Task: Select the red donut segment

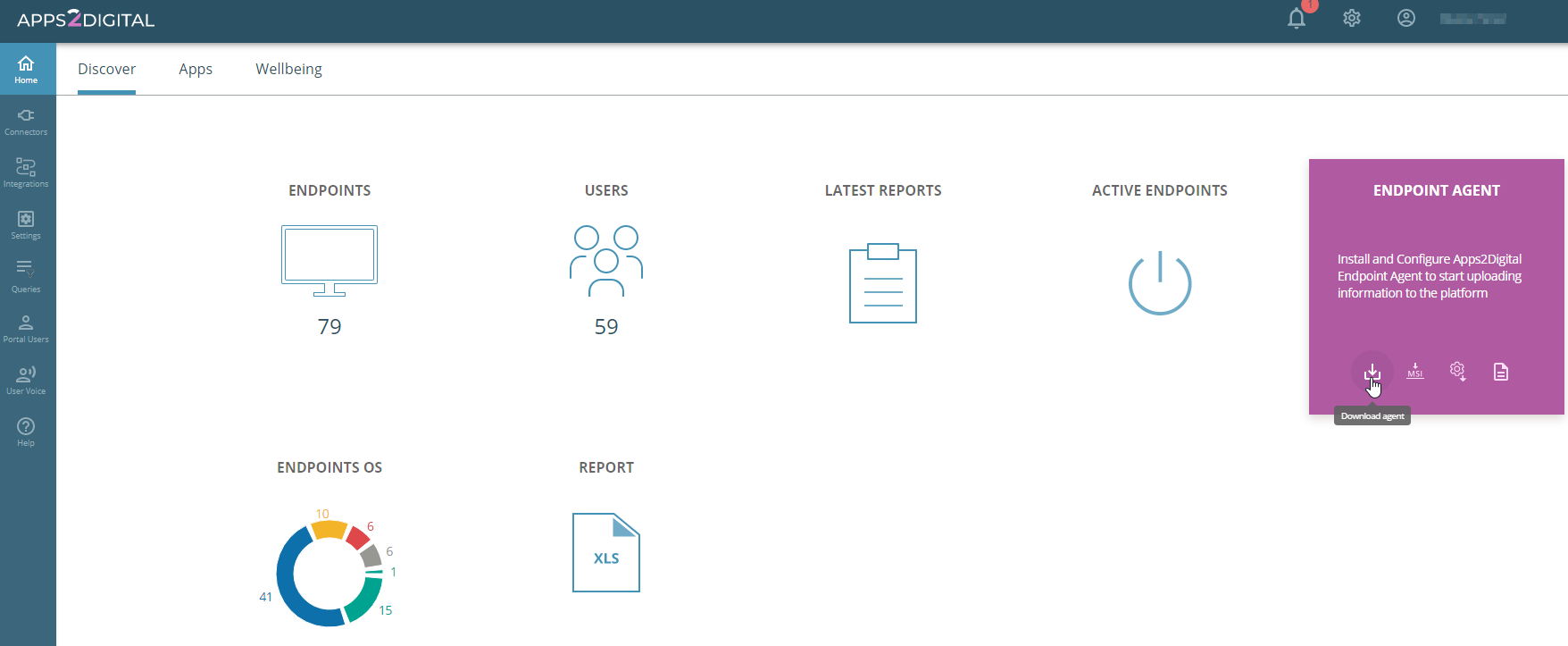Action: tap(359, 538)
